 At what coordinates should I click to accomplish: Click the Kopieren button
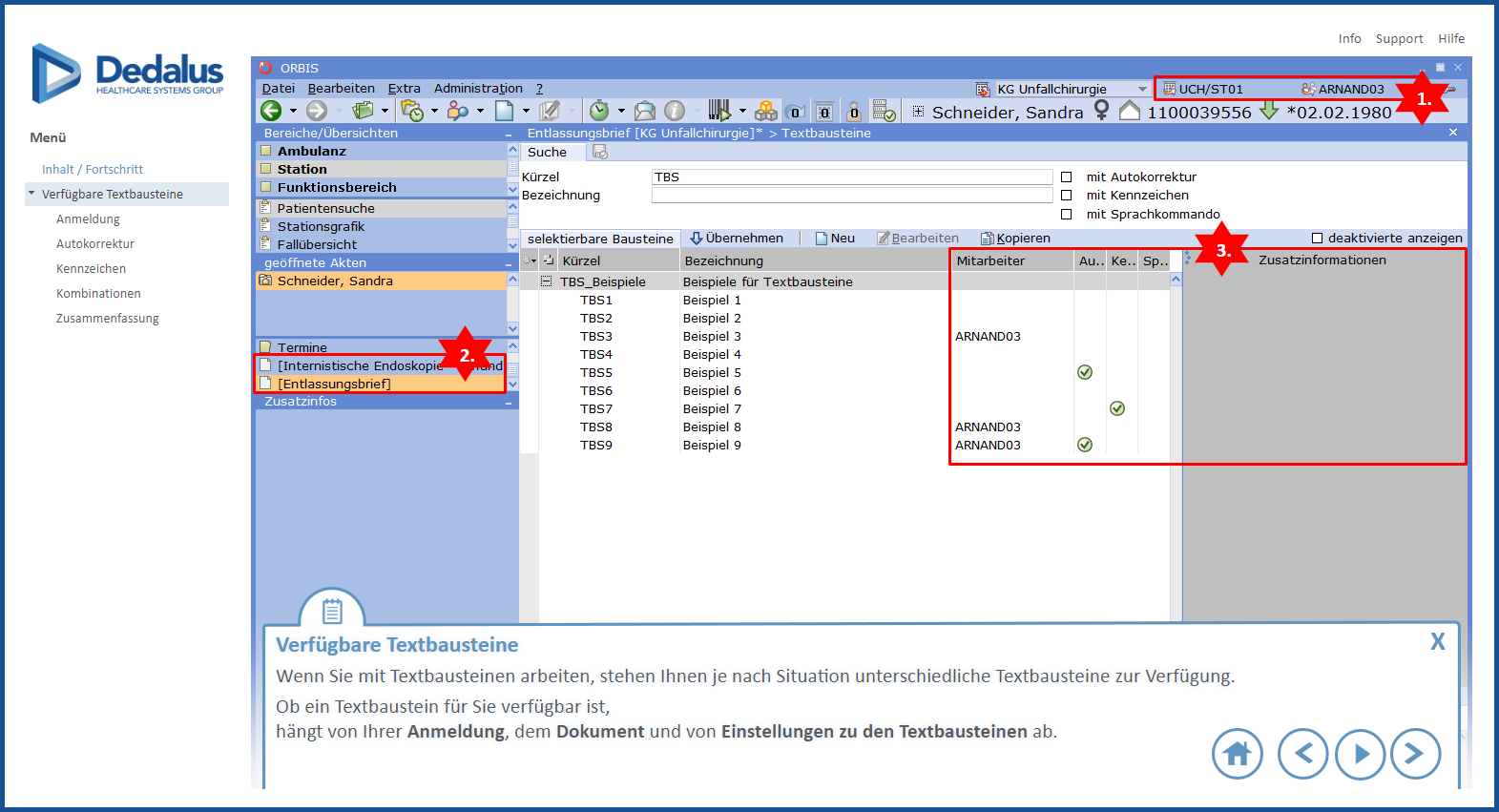pyautogui.click(x=1016, y=239)
